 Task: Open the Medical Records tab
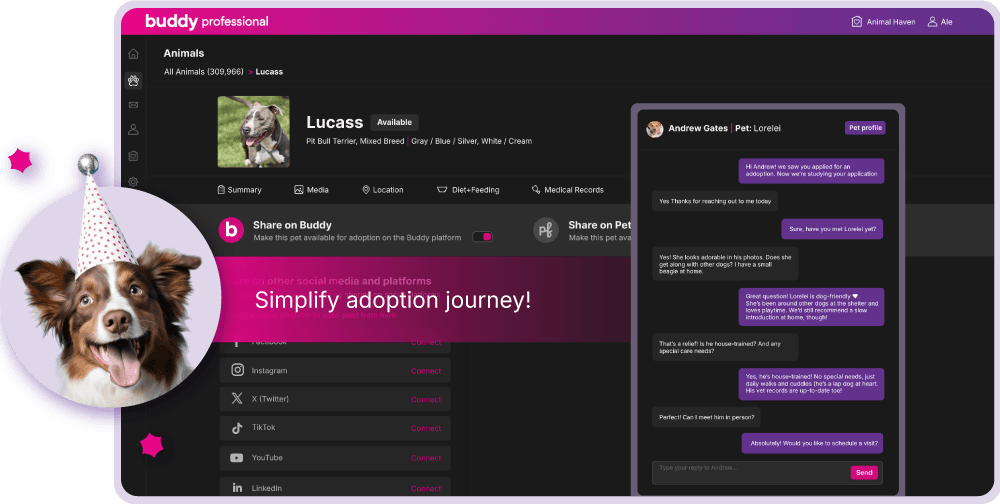click(568, 189)
